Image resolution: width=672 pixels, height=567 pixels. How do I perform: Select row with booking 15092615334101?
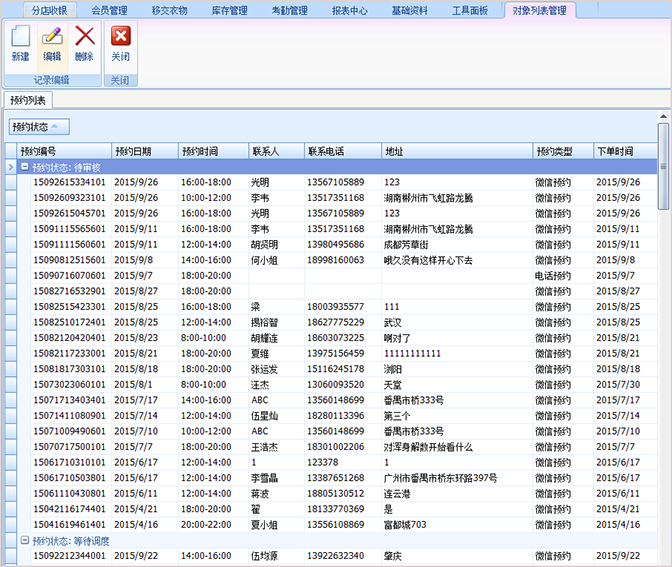(x=68, y=182)
